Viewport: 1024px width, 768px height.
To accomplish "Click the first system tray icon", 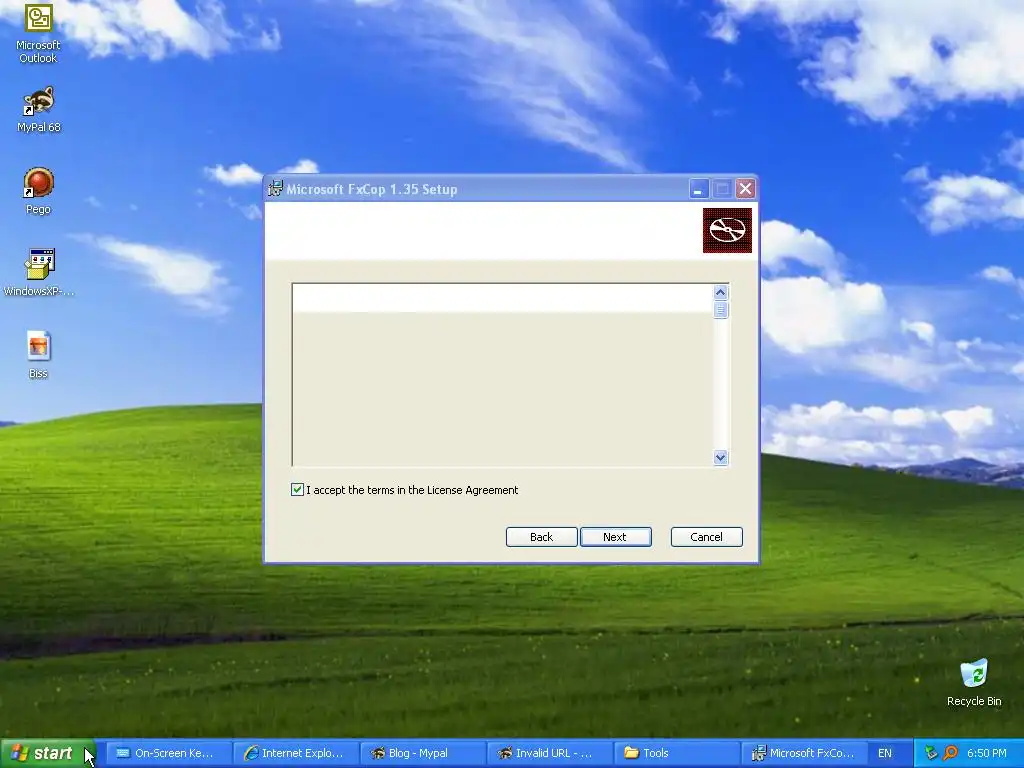I will tap(931, 753).
